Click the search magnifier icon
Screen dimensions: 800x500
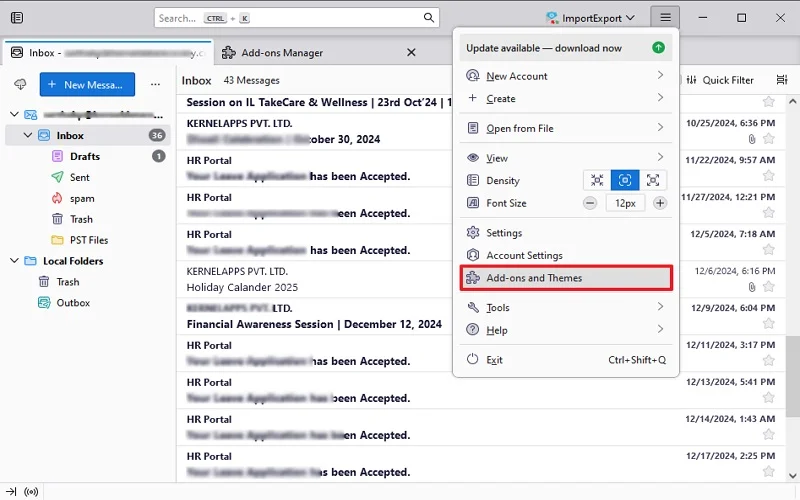(429, 18)
